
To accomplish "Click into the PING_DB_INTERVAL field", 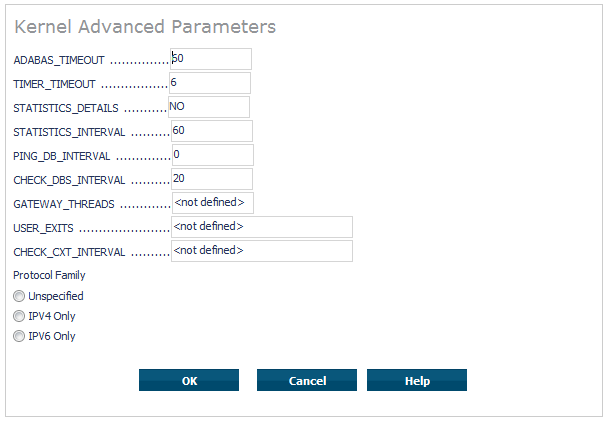I will [x=212, y=155].
